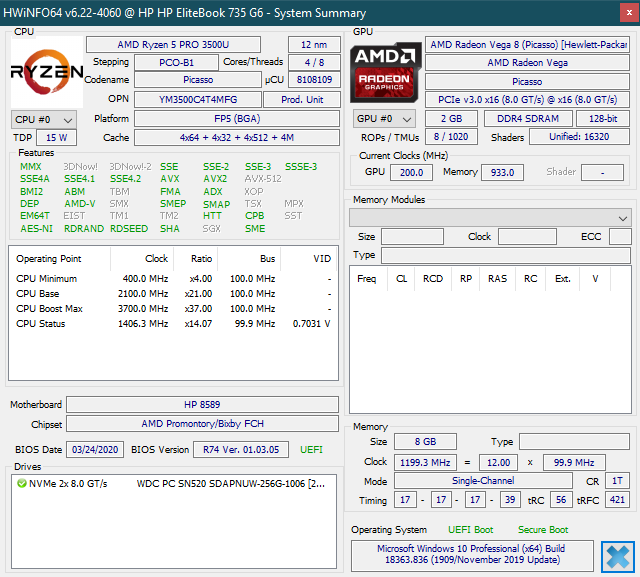640x577 pixels.
Task: Click the GPU clock 200.0 field
Action: (411, 172)
